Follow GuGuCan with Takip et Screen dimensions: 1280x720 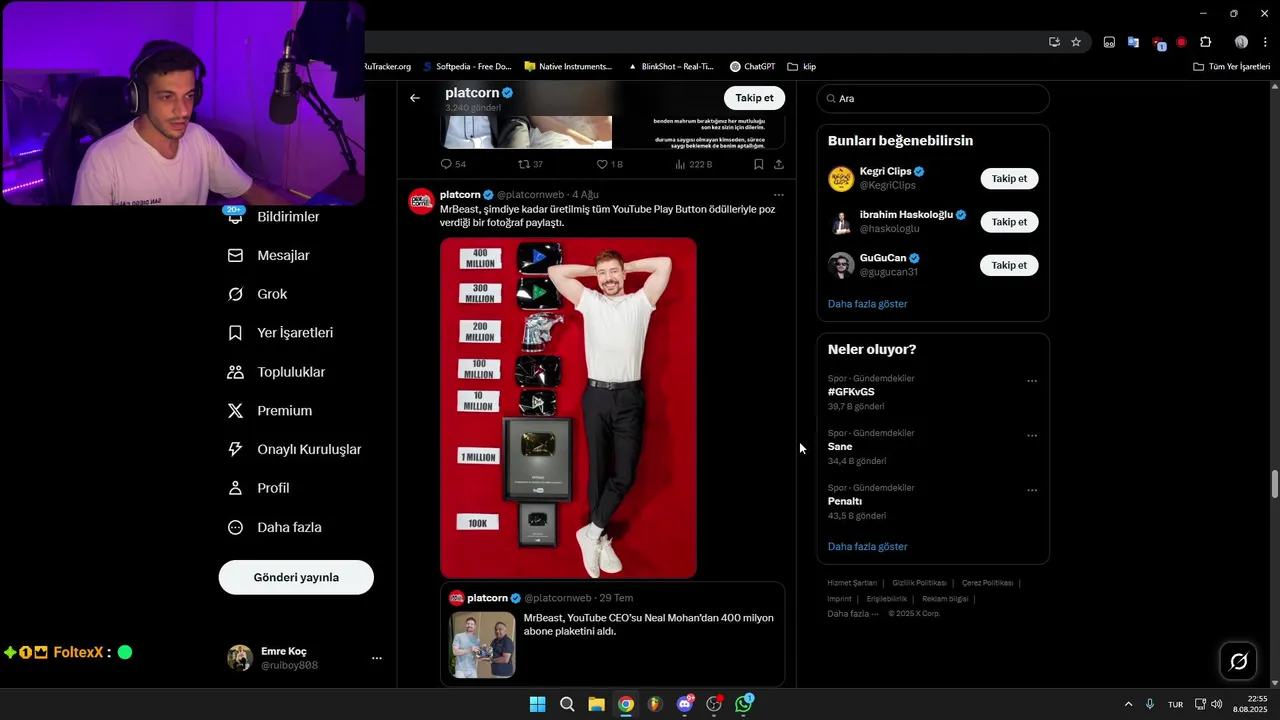pyautogui.click(x=1009, y=265)
